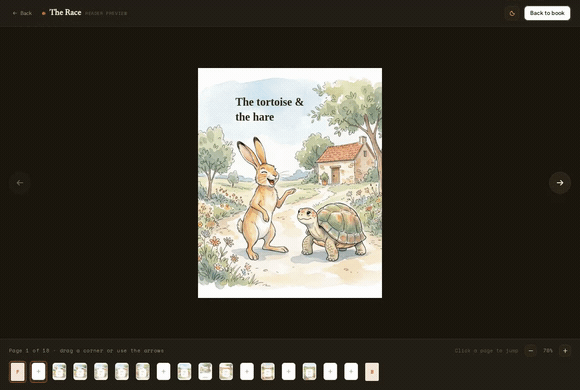The height and width of the screenshot is (390, 580).
Task: Jump to page 5 thumbnail in strip
Action: (101, 371)
